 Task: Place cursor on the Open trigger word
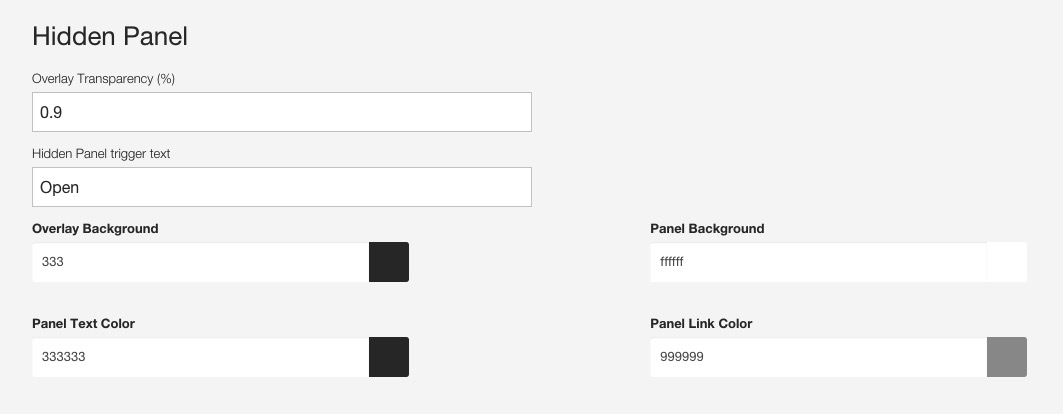[x=60, y=188]
